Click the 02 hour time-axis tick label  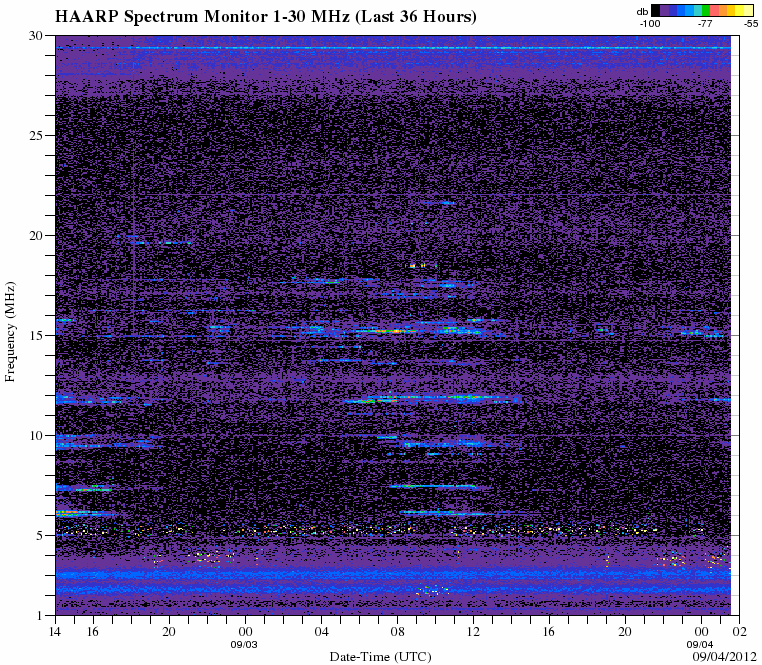tap(739, 631)
